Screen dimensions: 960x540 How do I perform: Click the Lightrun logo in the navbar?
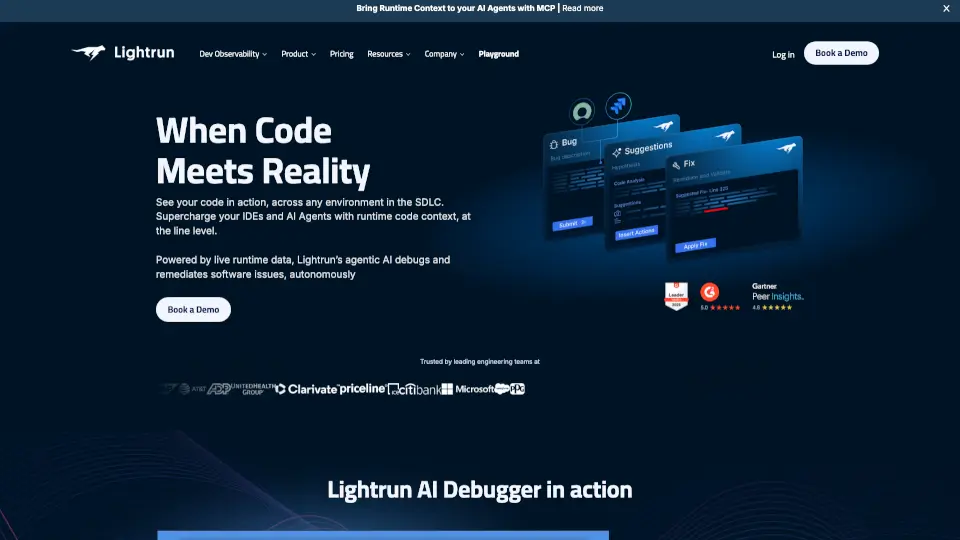[122, 53]
